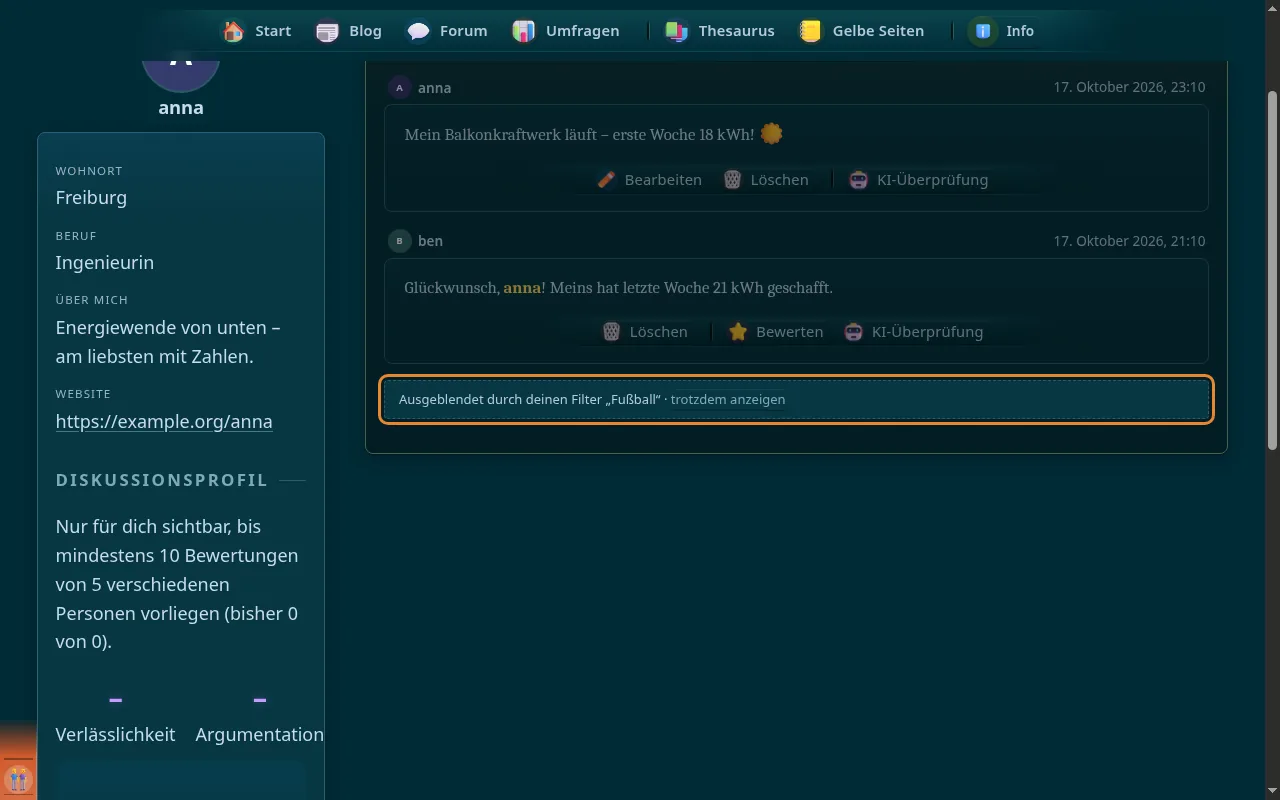Viewport: 1280px width, 800px height.
Task: Go to the Thesaurus menu item
Action: click(720, 31)
